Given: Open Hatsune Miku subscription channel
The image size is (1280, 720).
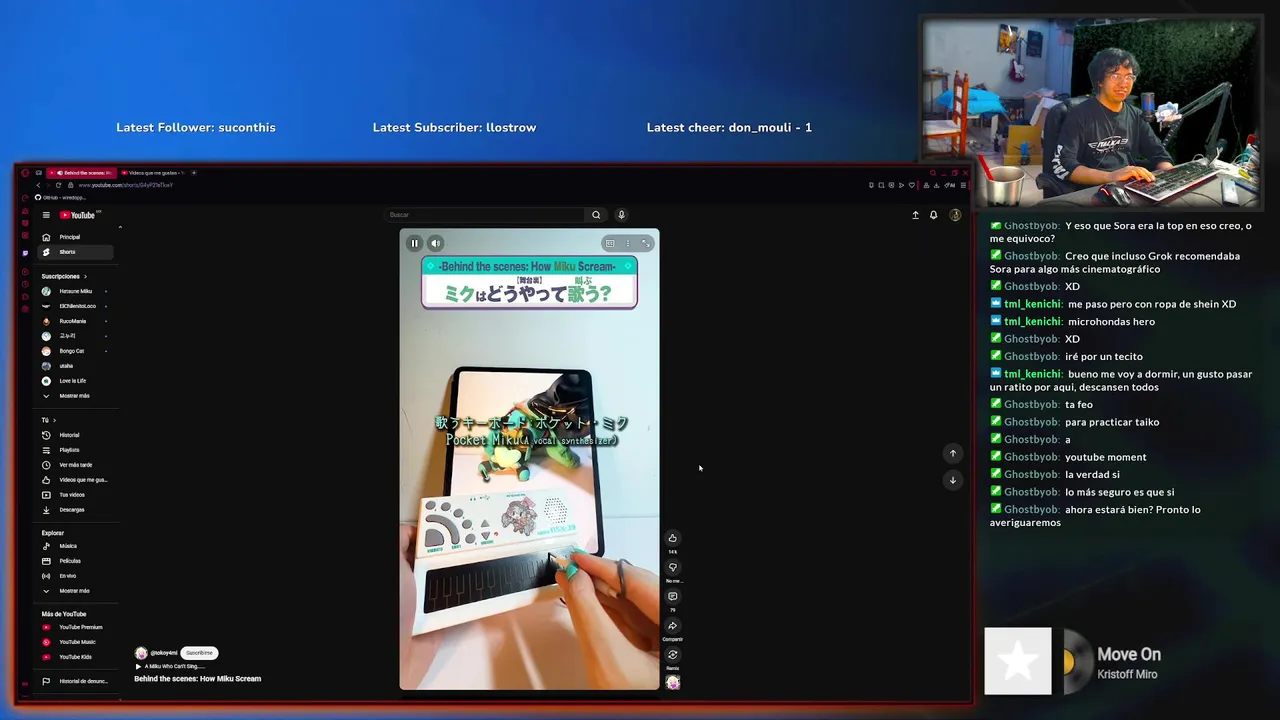Looking at the screenshot, I should click(x=76, y=291).
